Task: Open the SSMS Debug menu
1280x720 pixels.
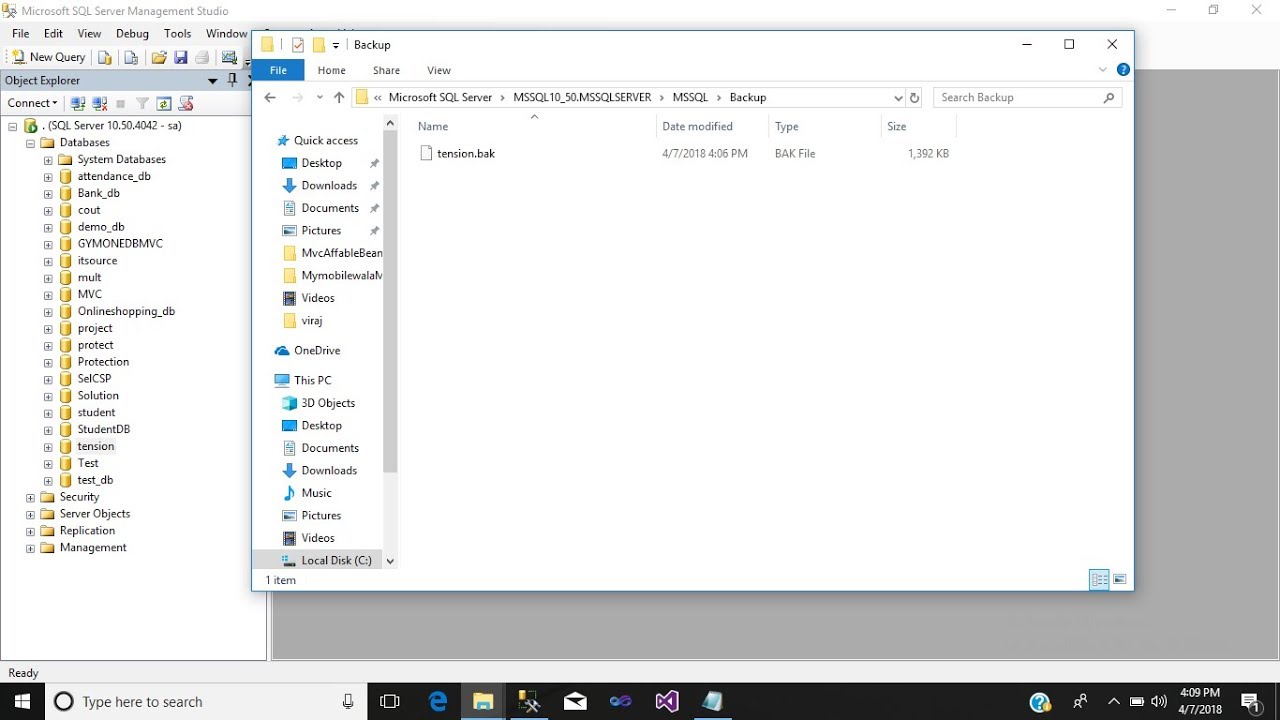Action: click(x=132, y=33)
